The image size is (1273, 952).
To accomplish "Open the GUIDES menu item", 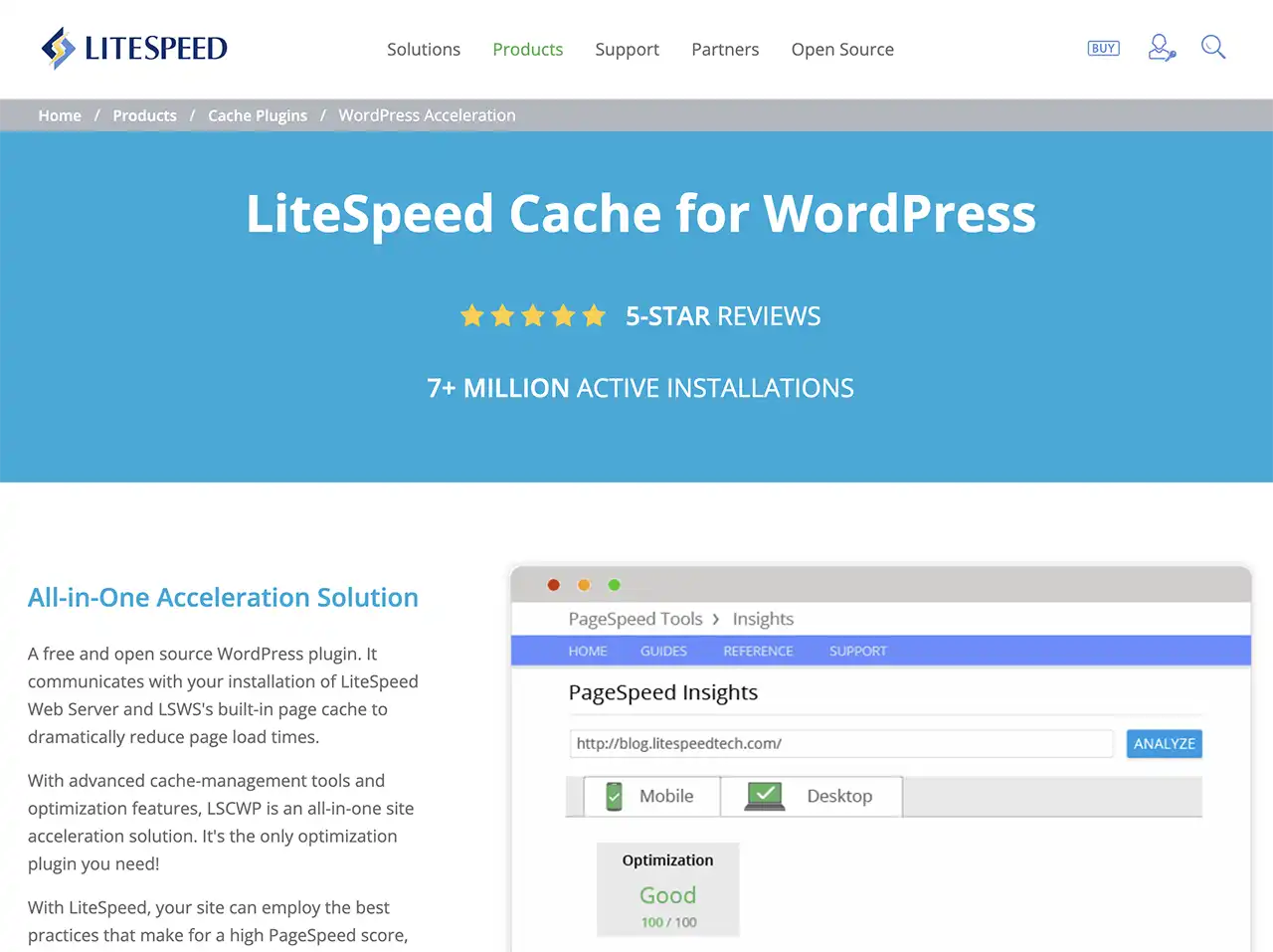I will pos(663,651).
